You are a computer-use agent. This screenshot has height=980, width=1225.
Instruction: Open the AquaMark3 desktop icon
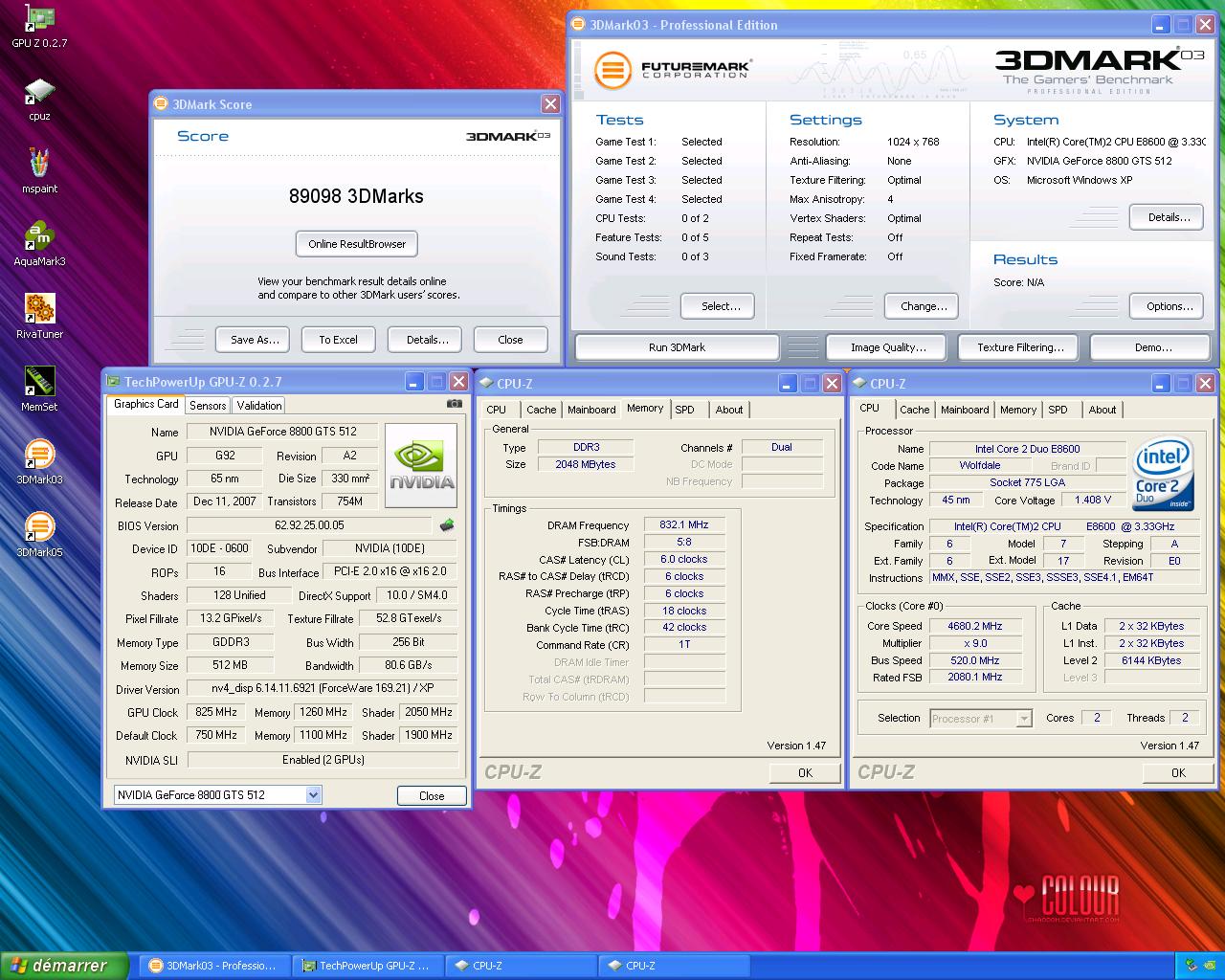pyautogui.click(x=39, y=245)
